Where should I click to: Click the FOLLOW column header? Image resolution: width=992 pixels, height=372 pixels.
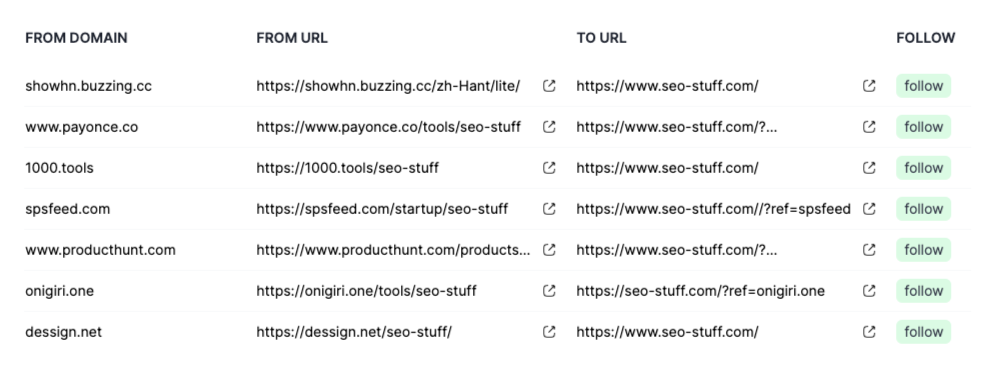coord(926,38)
